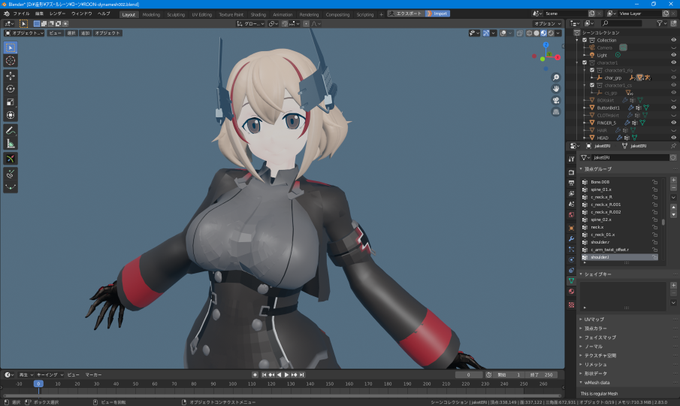Toggle visibility eye of ButtonBelt1
Image resolution: width=680 pixels, height=406 pixels.
coord(673,108)
